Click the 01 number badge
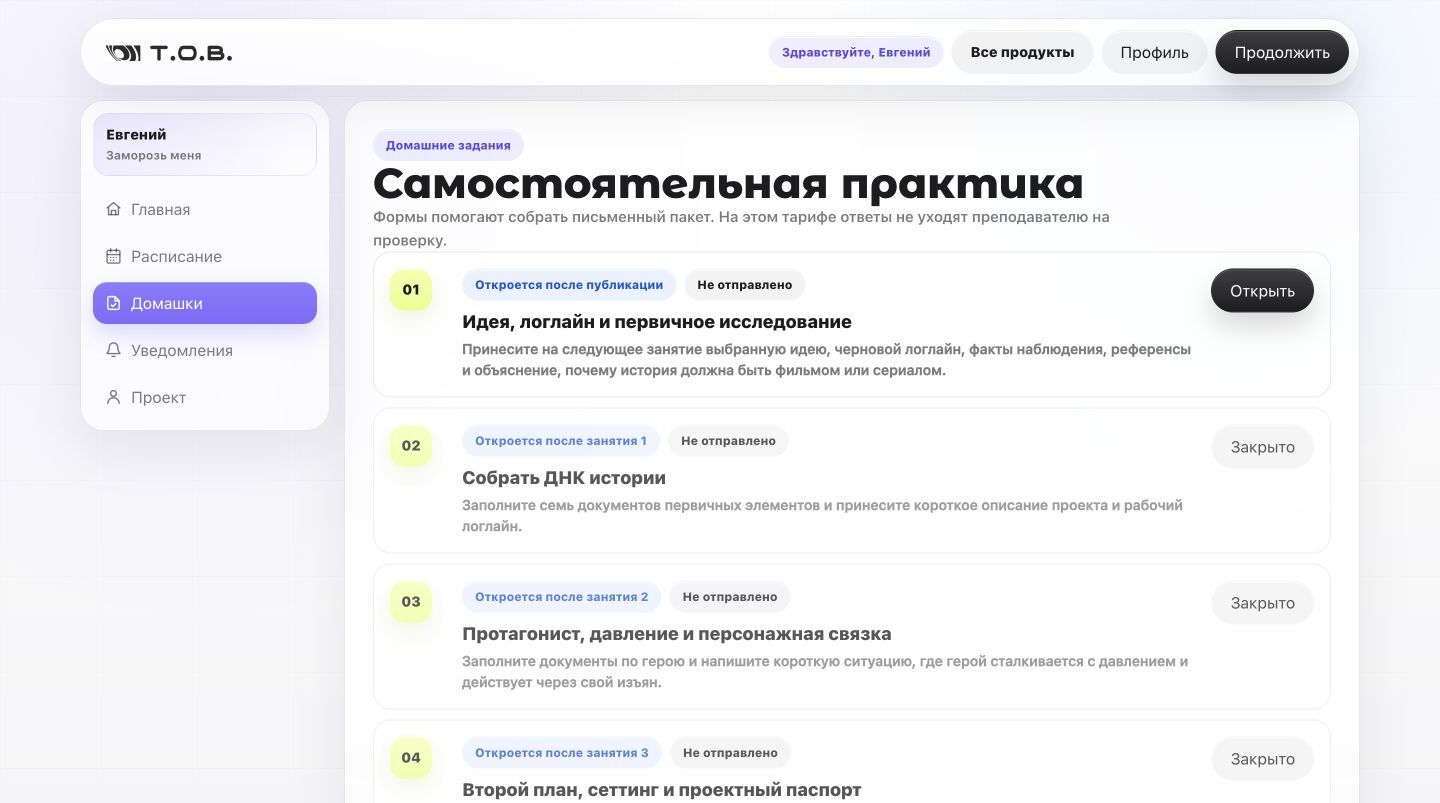Viewport: 1440px width, 803px height. (x=411, y=290)
